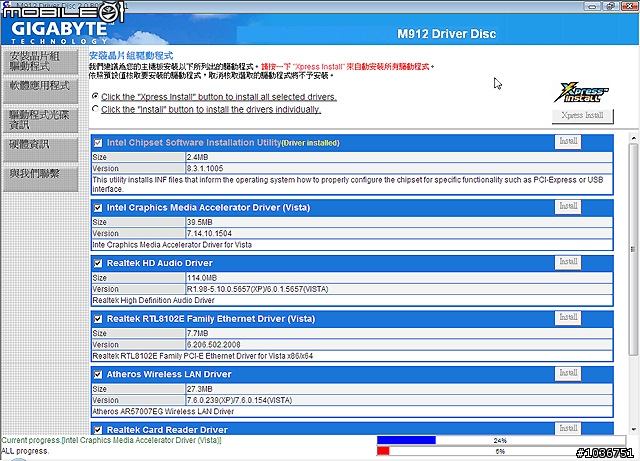This screenshot has width=640, height=461.
Task: Uncheck Realtek HD Audio Driver checkbox
Action: [98, 263]
